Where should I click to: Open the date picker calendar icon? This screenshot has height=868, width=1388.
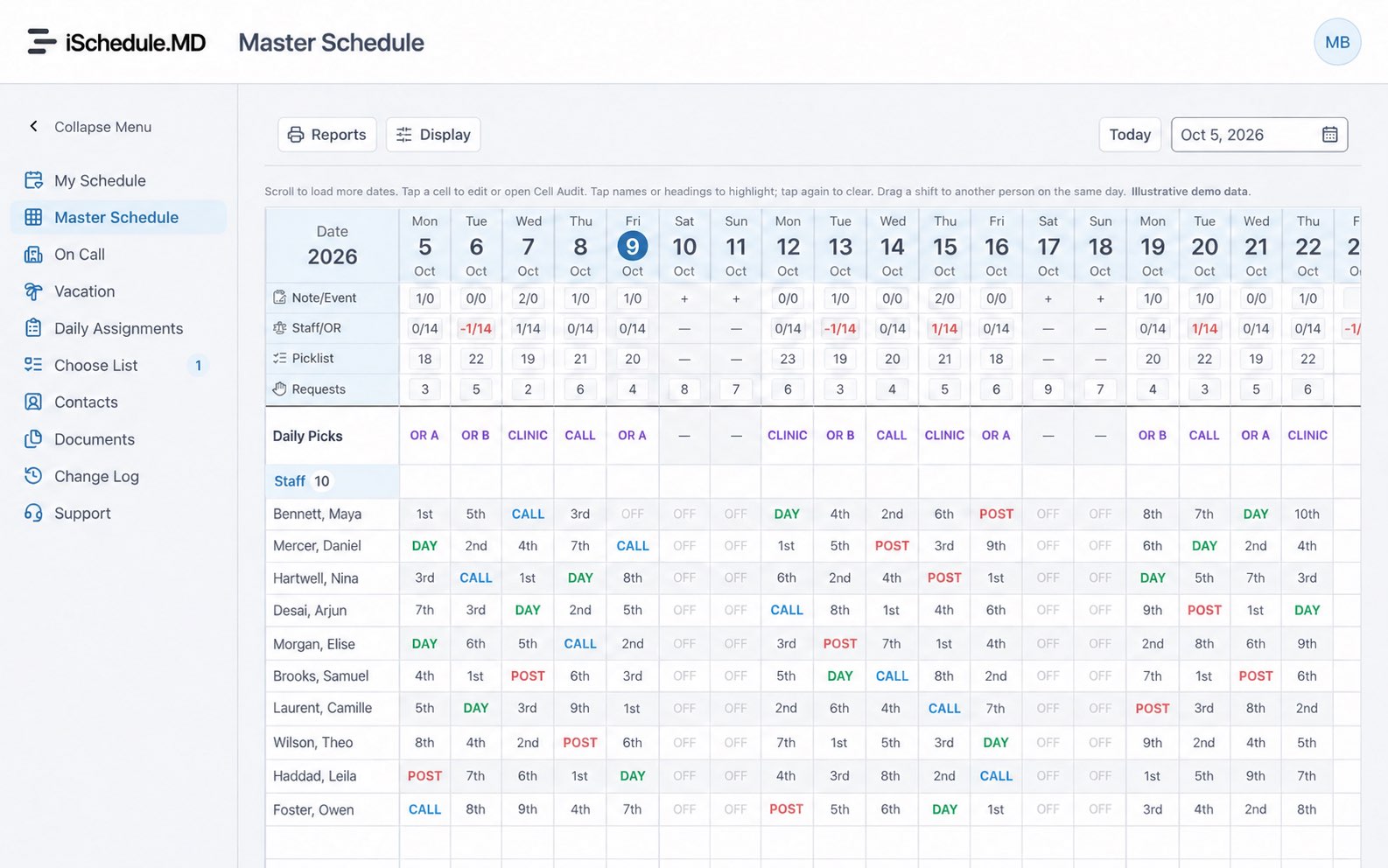[x=1329, y=135]
